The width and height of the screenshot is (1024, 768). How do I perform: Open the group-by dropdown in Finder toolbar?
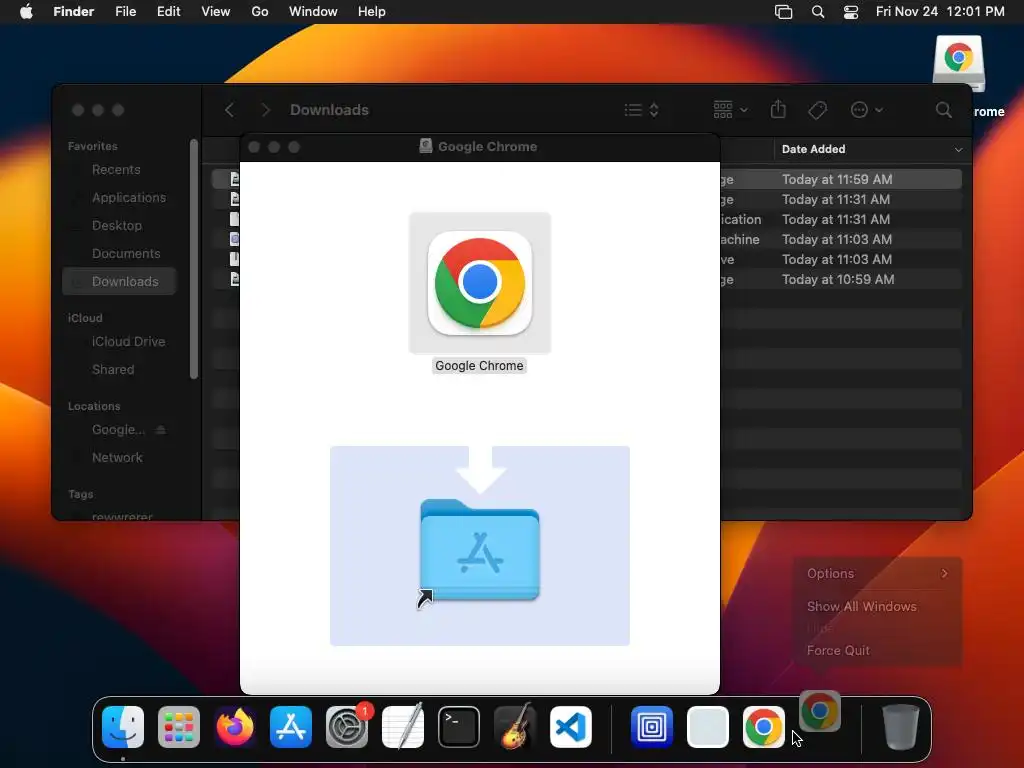click(730, 110)
